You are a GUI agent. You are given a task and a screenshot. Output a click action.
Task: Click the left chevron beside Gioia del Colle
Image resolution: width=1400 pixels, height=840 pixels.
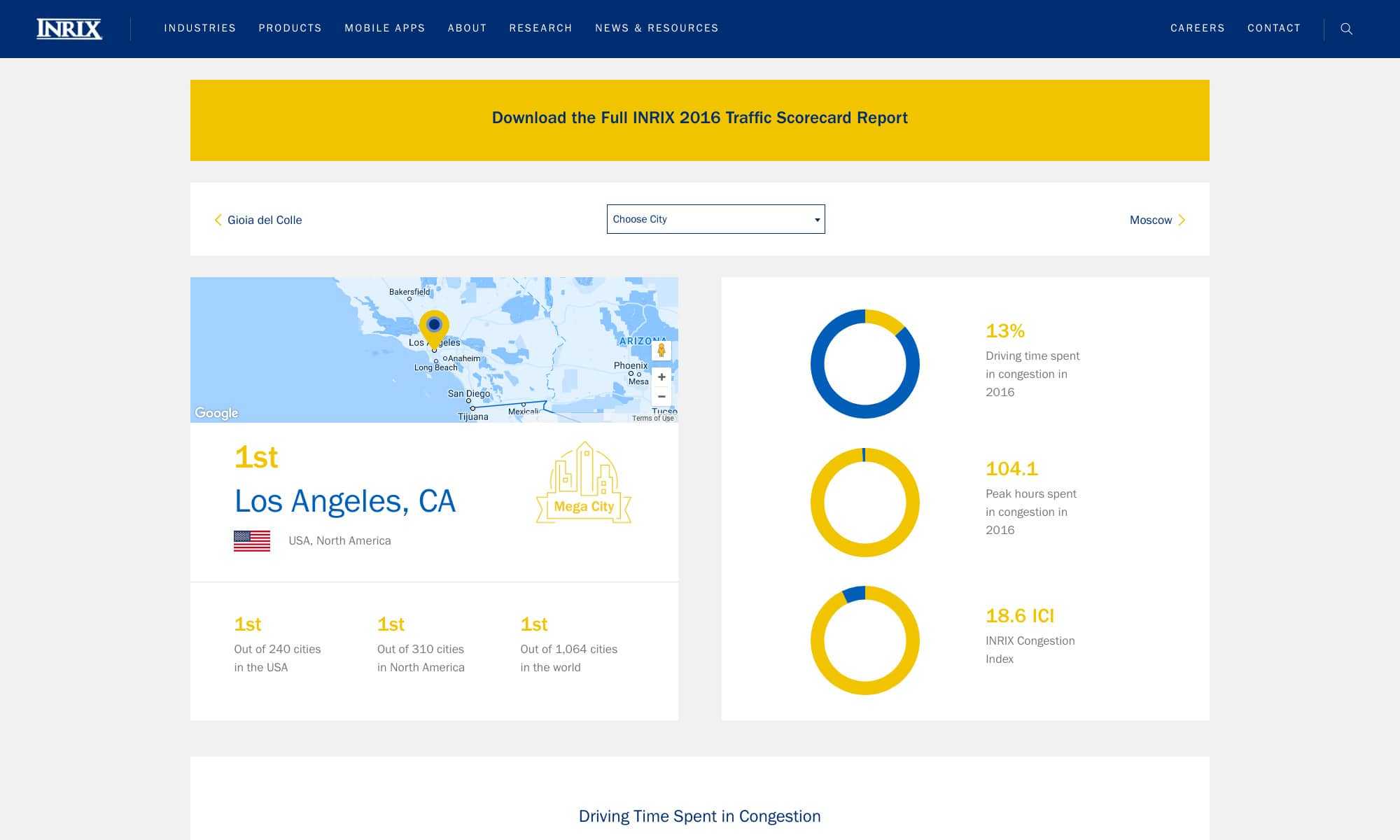(218, 220)
